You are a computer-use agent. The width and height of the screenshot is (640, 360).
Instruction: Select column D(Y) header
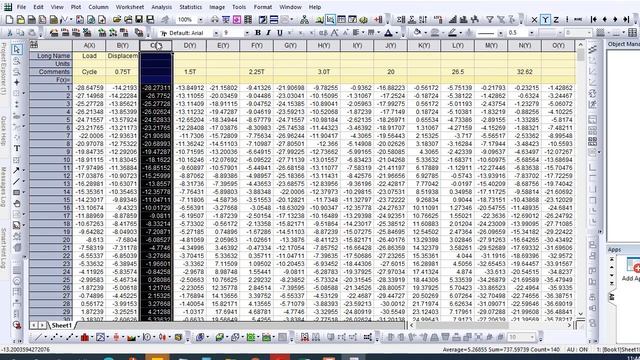click(x=190, y=46)
